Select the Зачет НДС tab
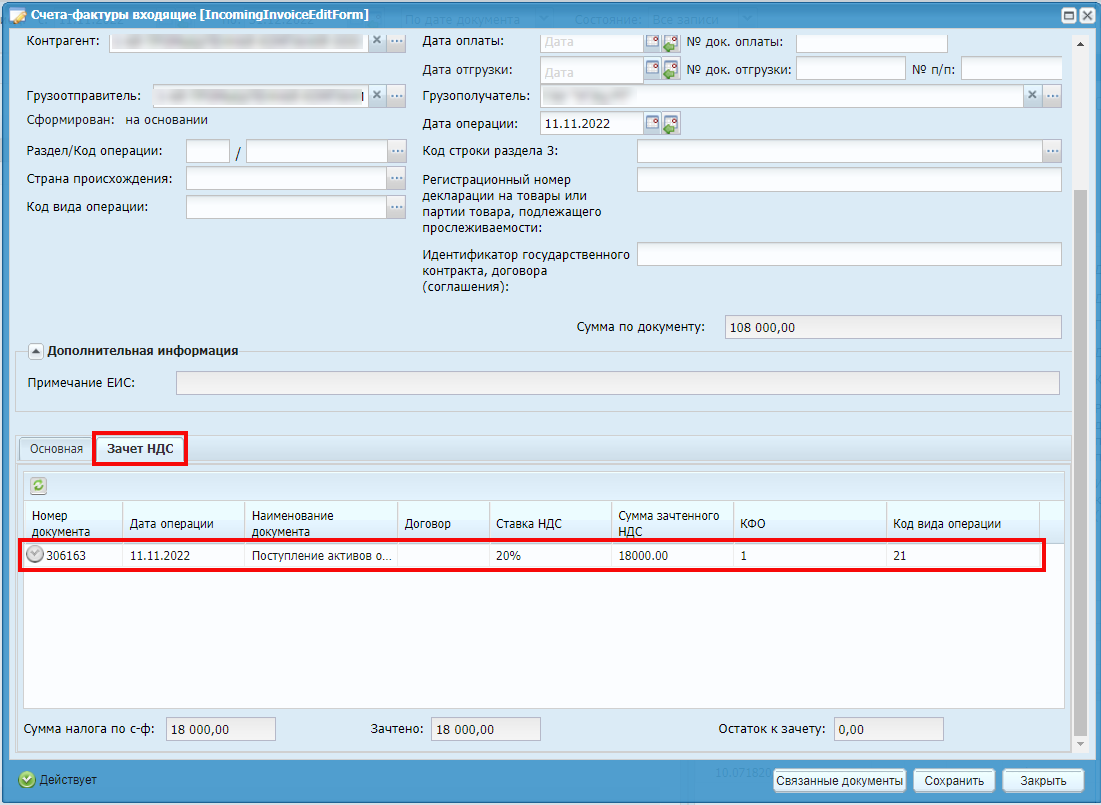 (140, 449)
